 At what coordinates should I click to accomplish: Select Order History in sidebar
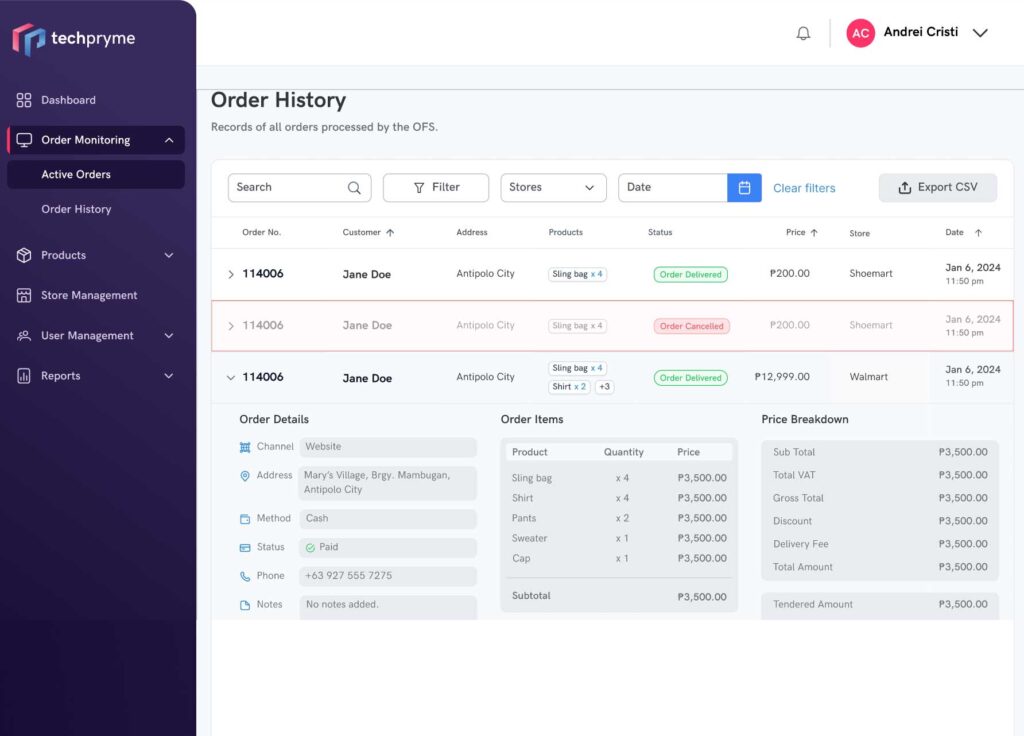pos(76,209)
